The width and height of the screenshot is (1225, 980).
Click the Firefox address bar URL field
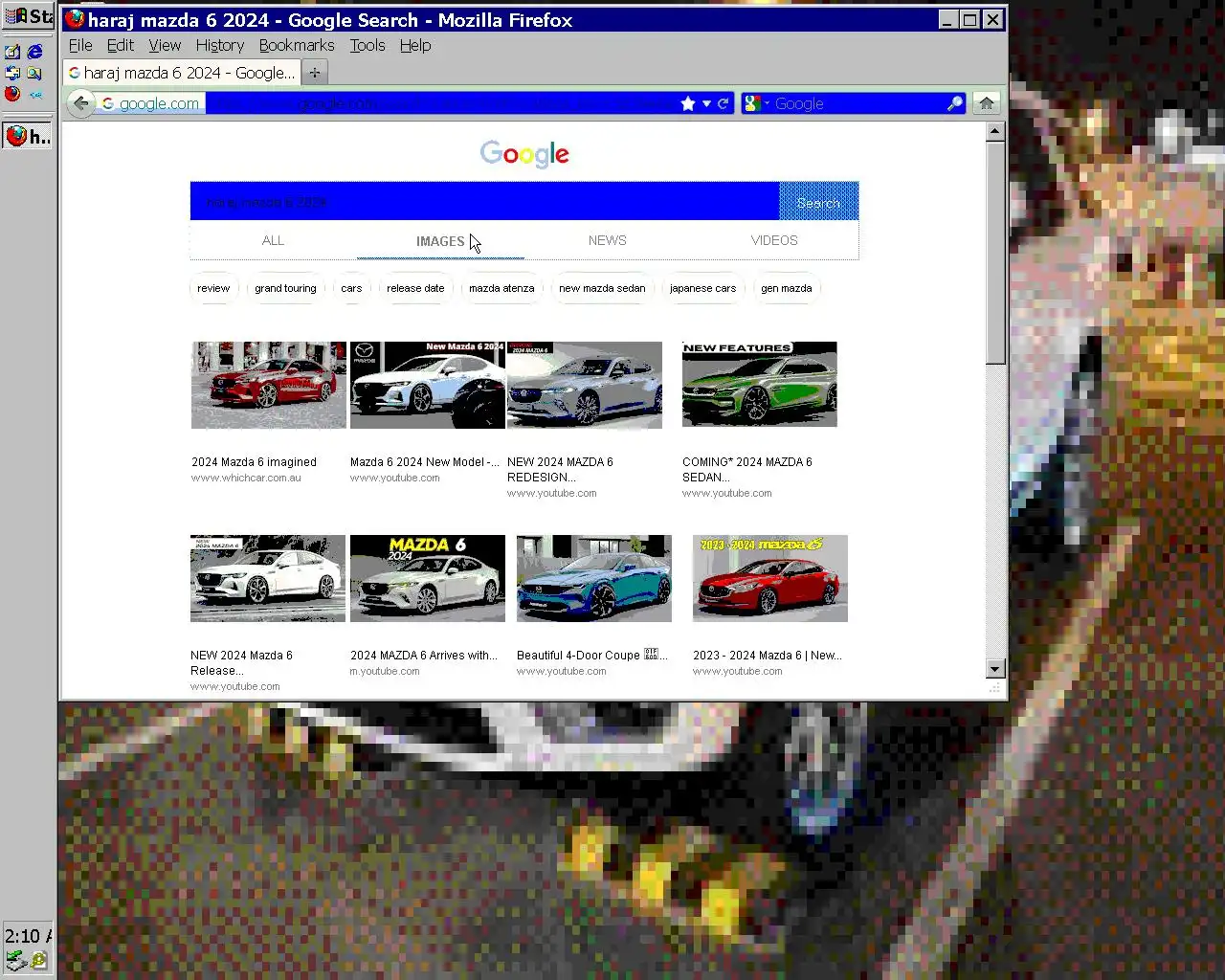[440, 103]
